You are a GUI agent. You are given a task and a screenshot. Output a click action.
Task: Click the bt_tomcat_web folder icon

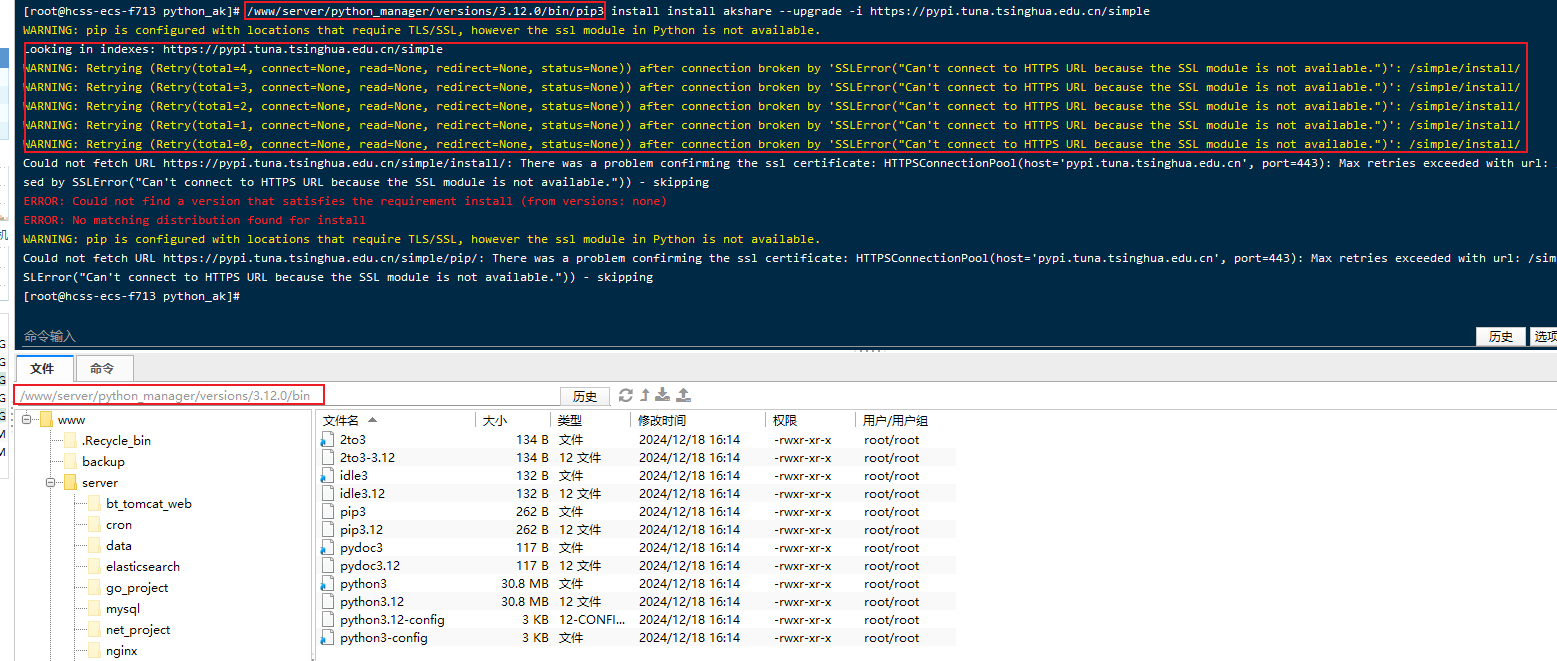pyautogui.click(x=93, y=504)
